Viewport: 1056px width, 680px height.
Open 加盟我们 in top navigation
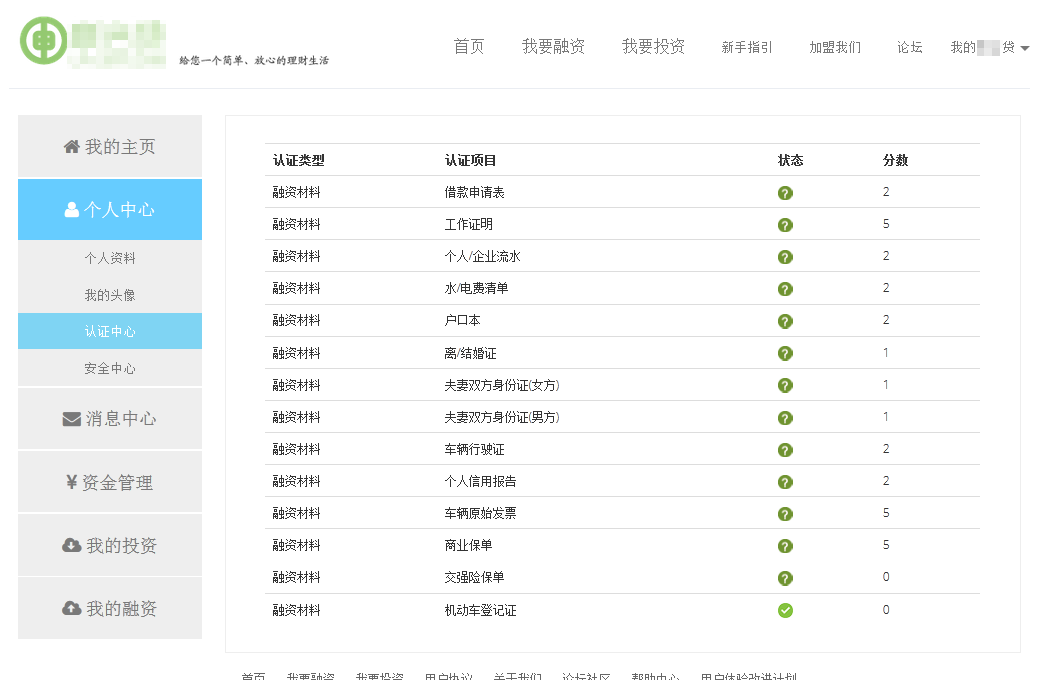point(835,47)
